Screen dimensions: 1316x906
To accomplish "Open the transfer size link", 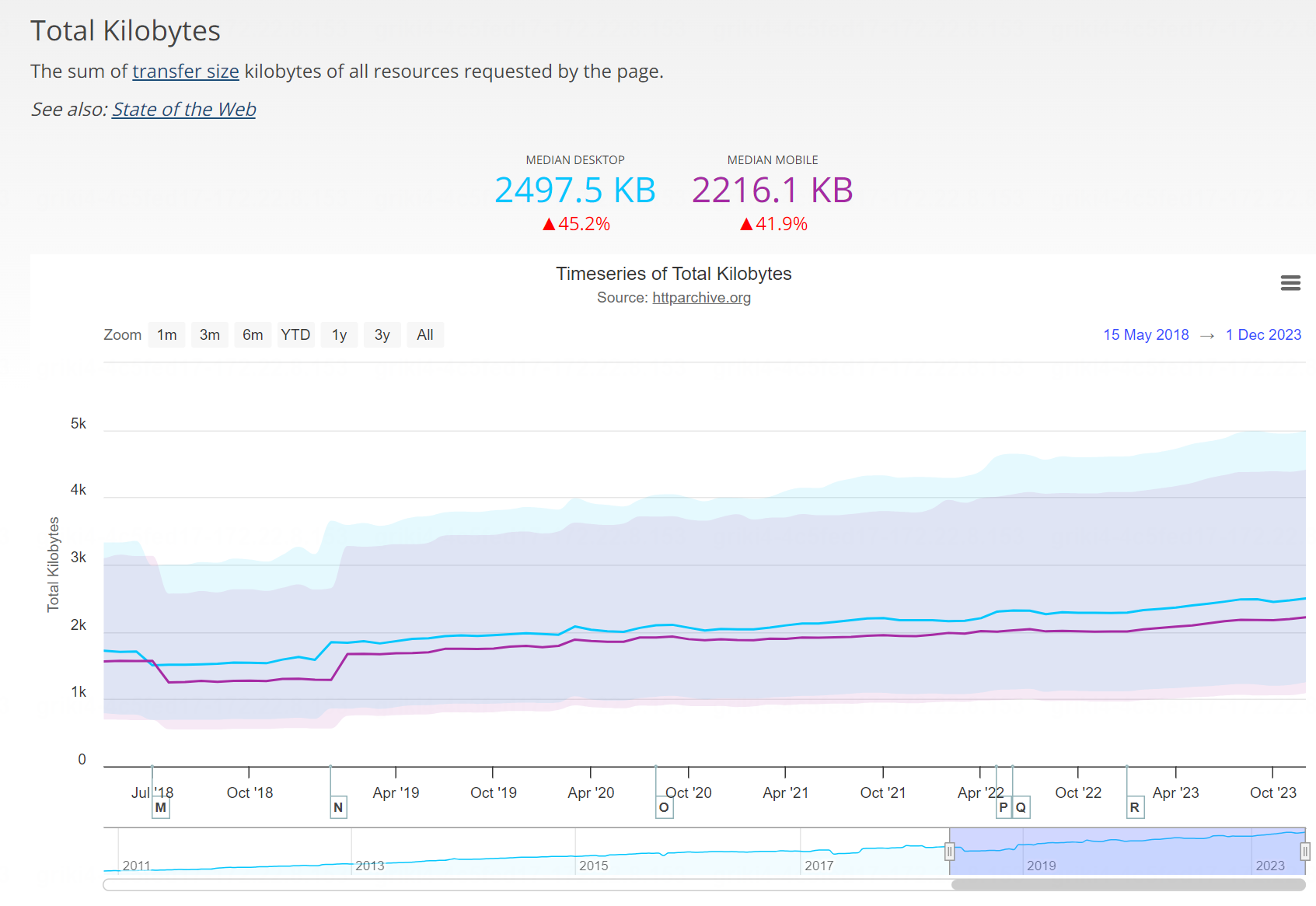I will (x=186, y=72).
